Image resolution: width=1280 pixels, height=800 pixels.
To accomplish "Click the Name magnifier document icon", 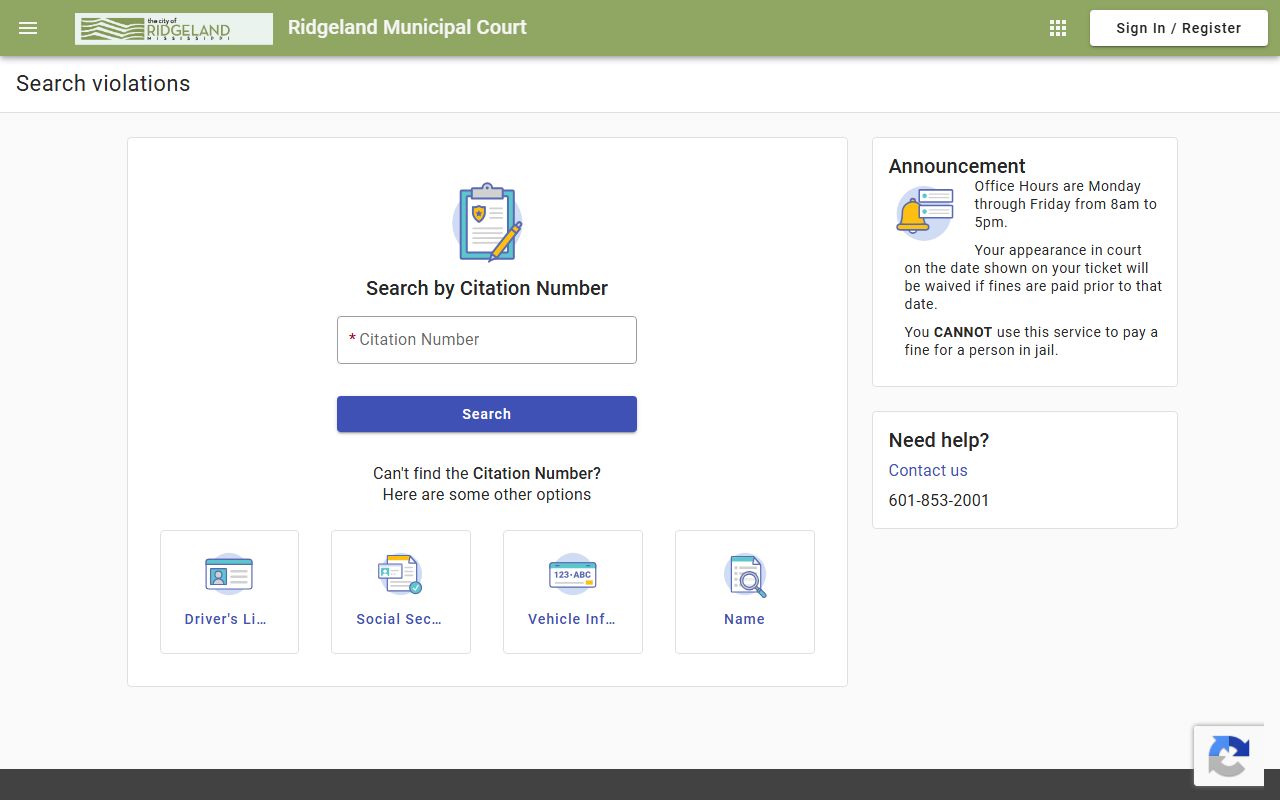I will pyautogui.click(x=745, y=575).
